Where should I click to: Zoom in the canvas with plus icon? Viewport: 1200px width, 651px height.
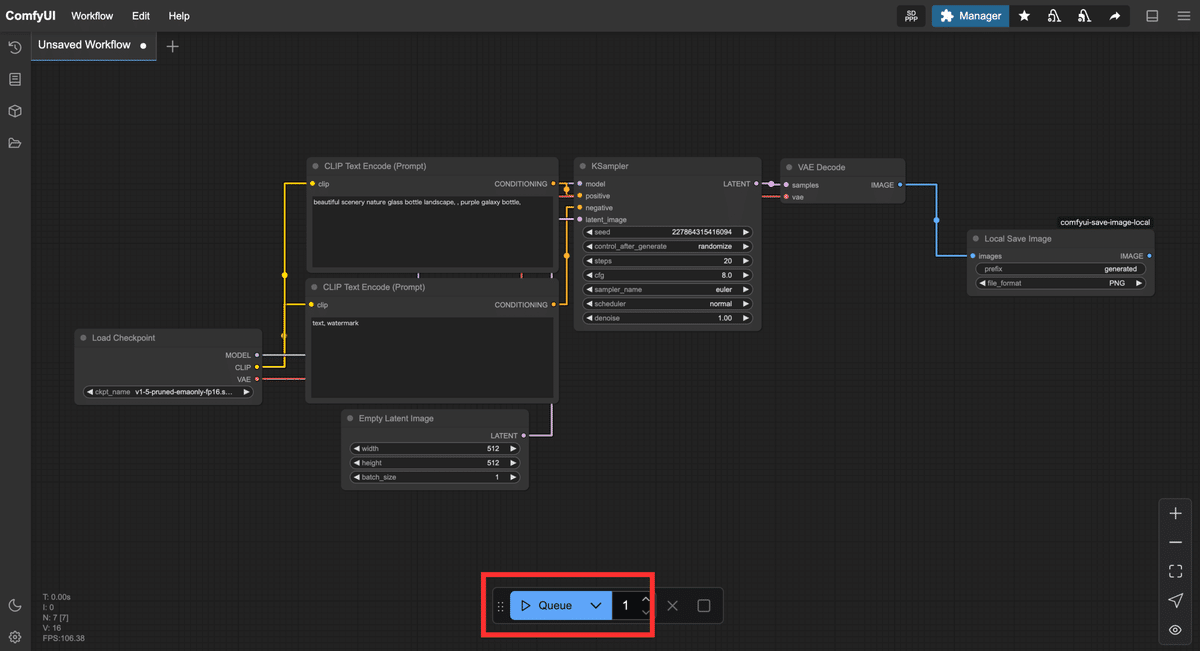click(x=1175, y=513)
